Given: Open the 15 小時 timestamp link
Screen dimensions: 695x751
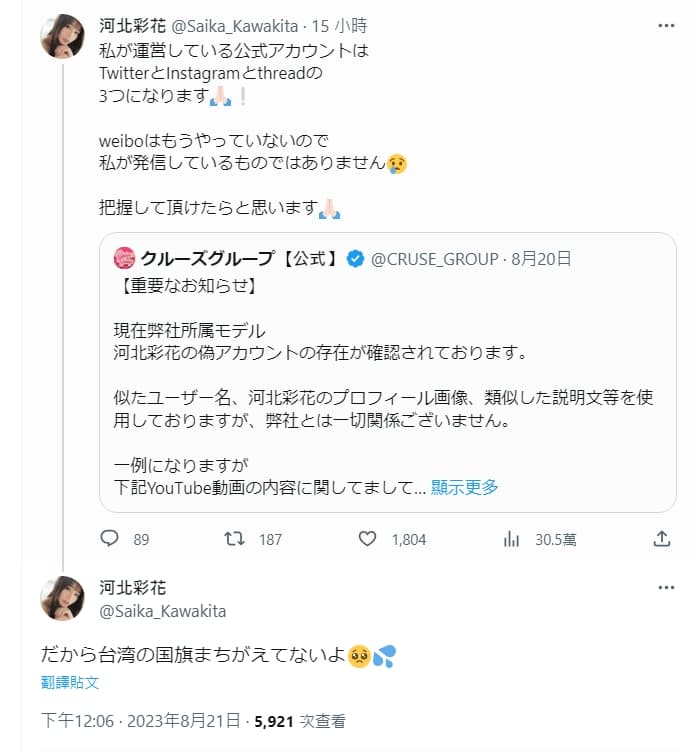Looking at the screenshot, I should click(x=340, y=26).
